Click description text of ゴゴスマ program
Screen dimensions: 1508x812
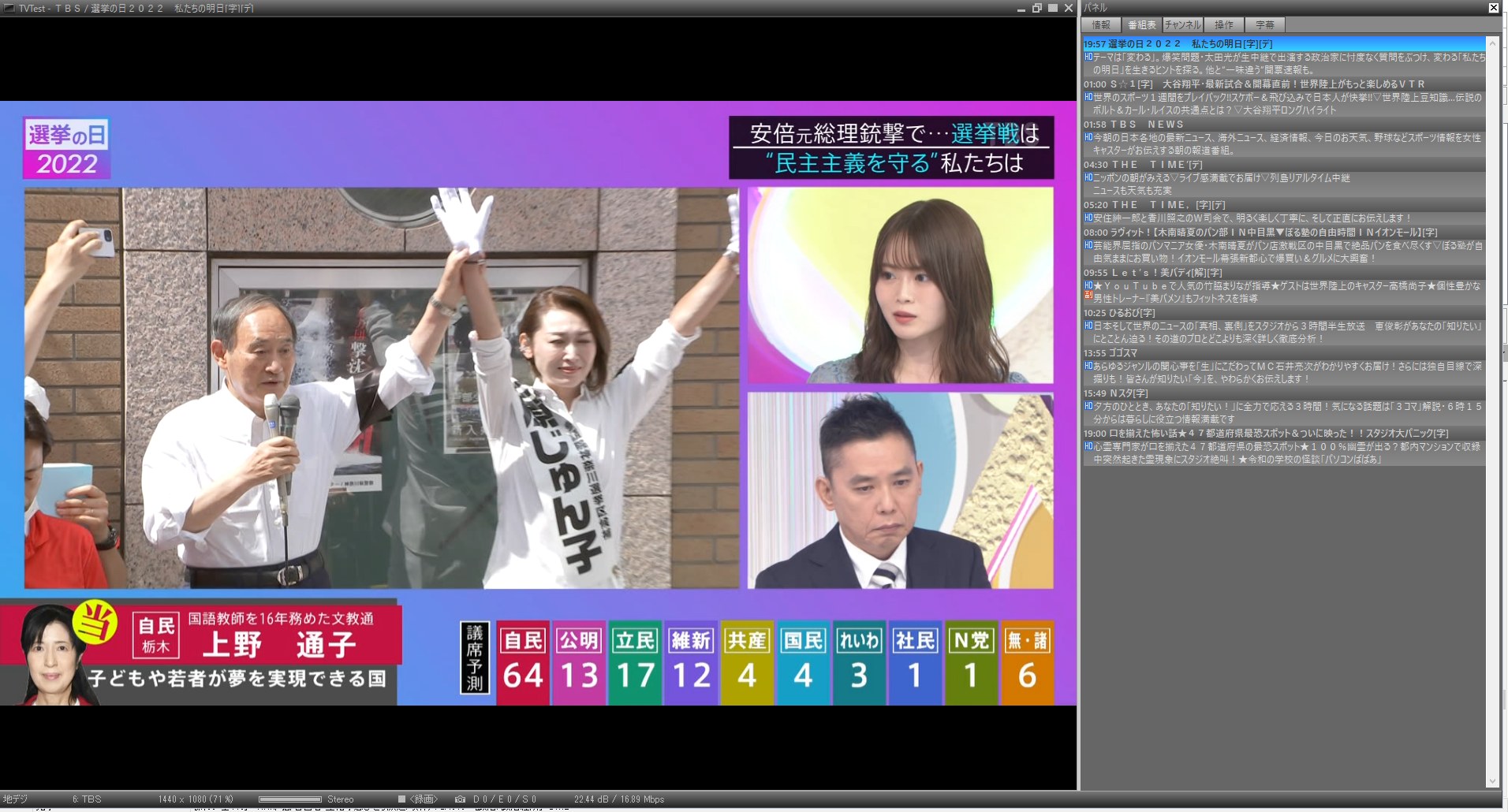point(1287,373)
